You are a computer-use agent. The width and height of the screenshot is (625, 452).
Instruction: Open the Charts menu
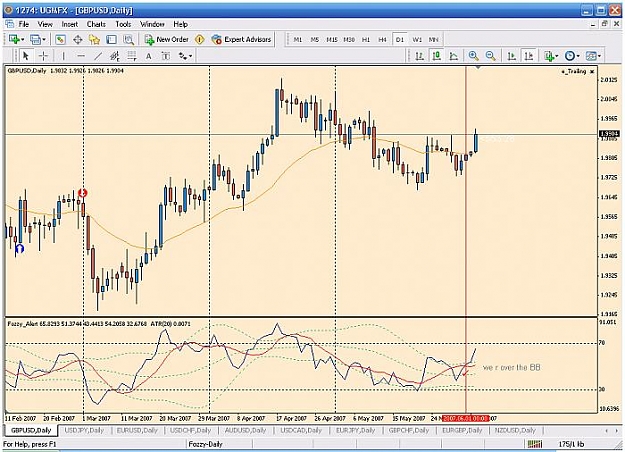[96, 24]
